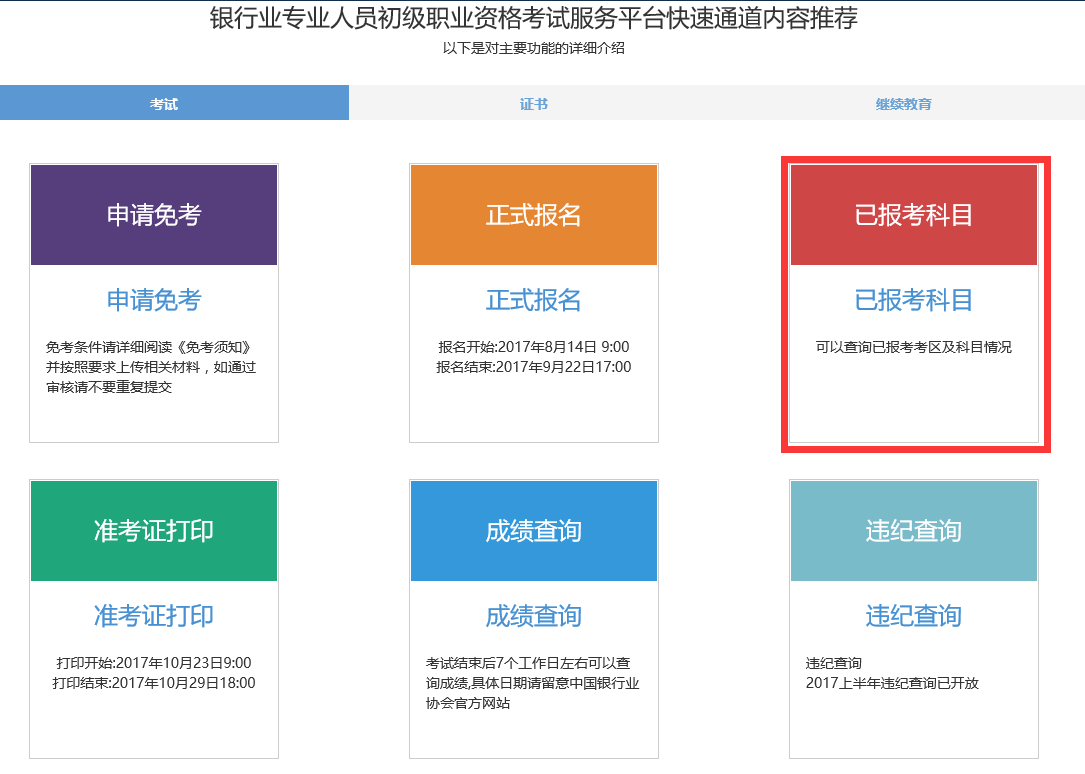Click the 2017上半年违纪查询已开放 notice

[x=892, y=683]
